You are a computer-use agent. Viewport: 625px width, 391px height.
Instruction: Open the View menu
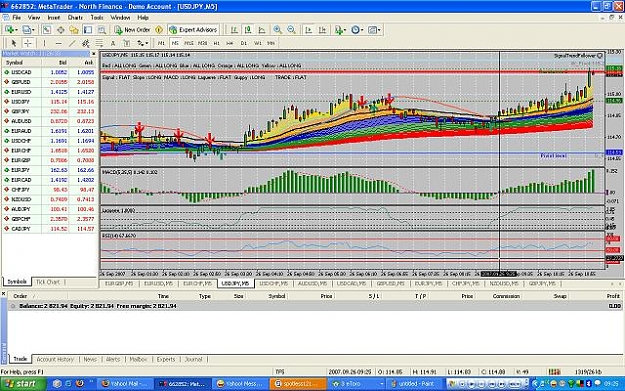34,18
